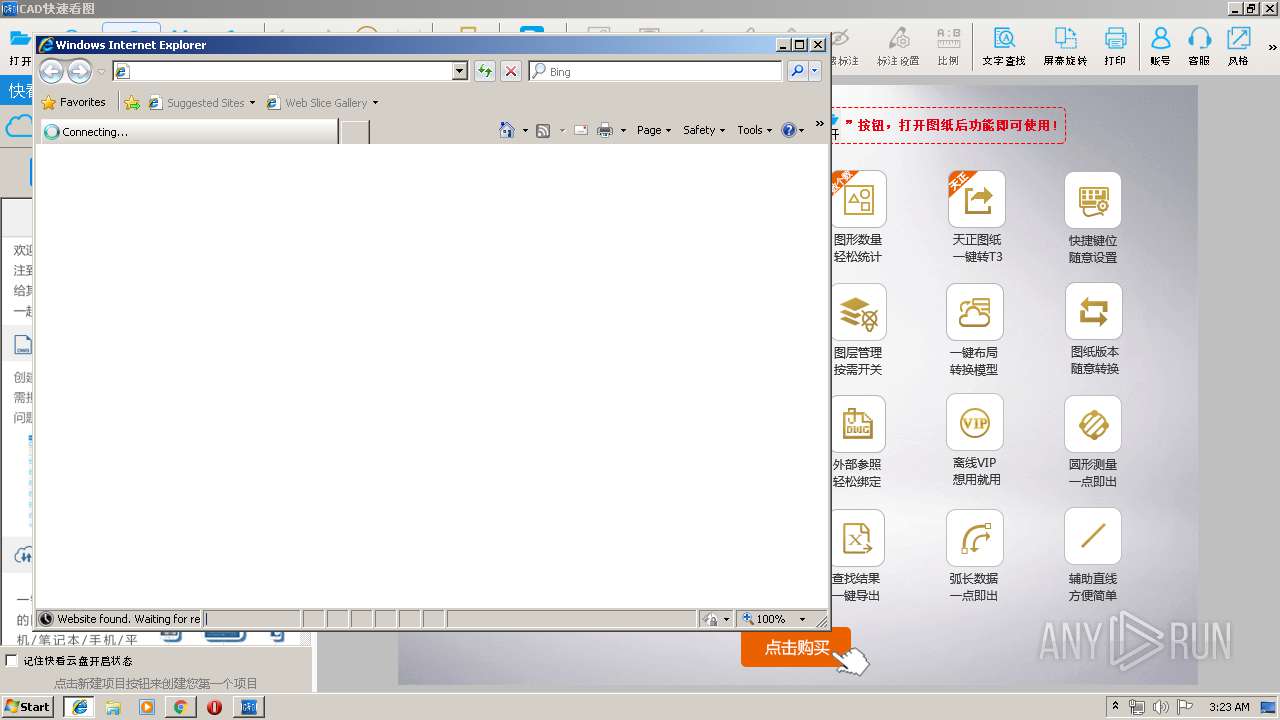1280x720 pixels.
Task: Open the 文字查找 text search tool
Action: click(1004, 46)
